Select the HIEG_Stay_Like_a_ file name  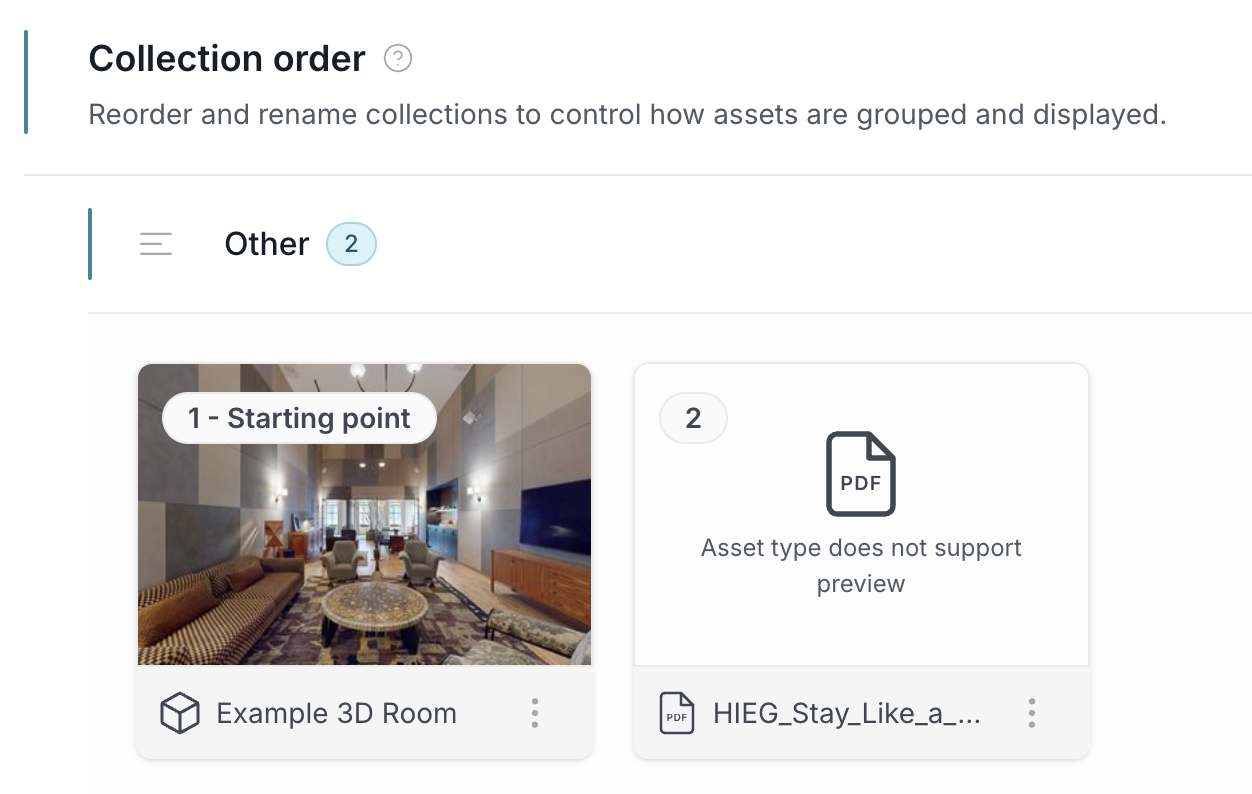click(x=847, y=714)
